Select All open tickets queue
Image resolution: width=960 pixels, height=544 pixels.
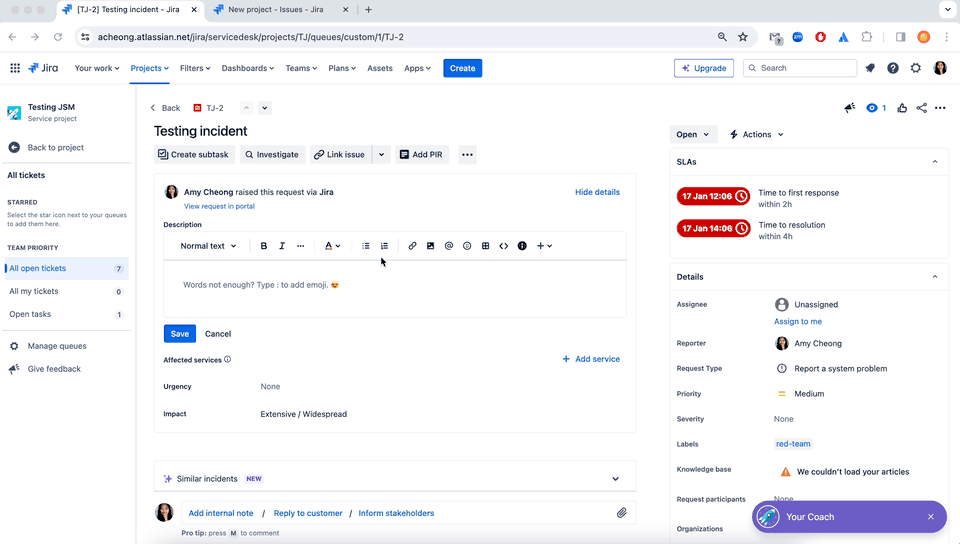pyautogui.click(x=66, y=268)
